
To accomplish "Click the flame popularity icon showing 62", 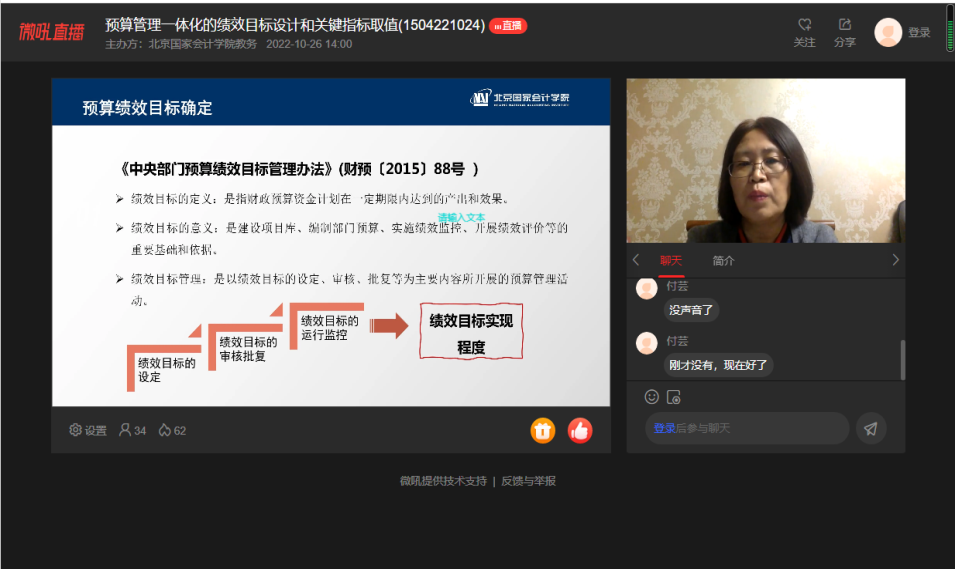I will coord(165,430).
